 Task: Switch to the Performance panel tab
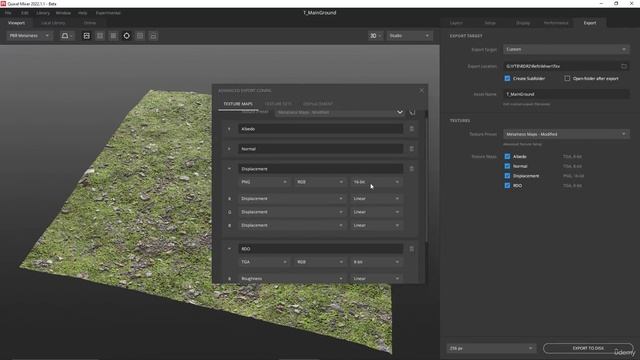[556, 23]
